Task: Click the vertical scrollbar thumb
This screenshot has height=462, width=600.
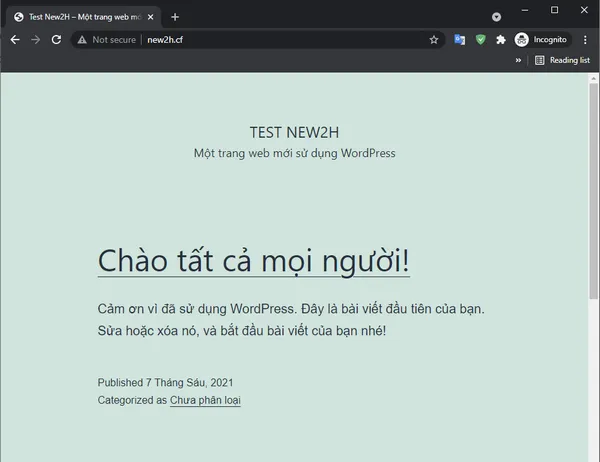Action: 593,191
